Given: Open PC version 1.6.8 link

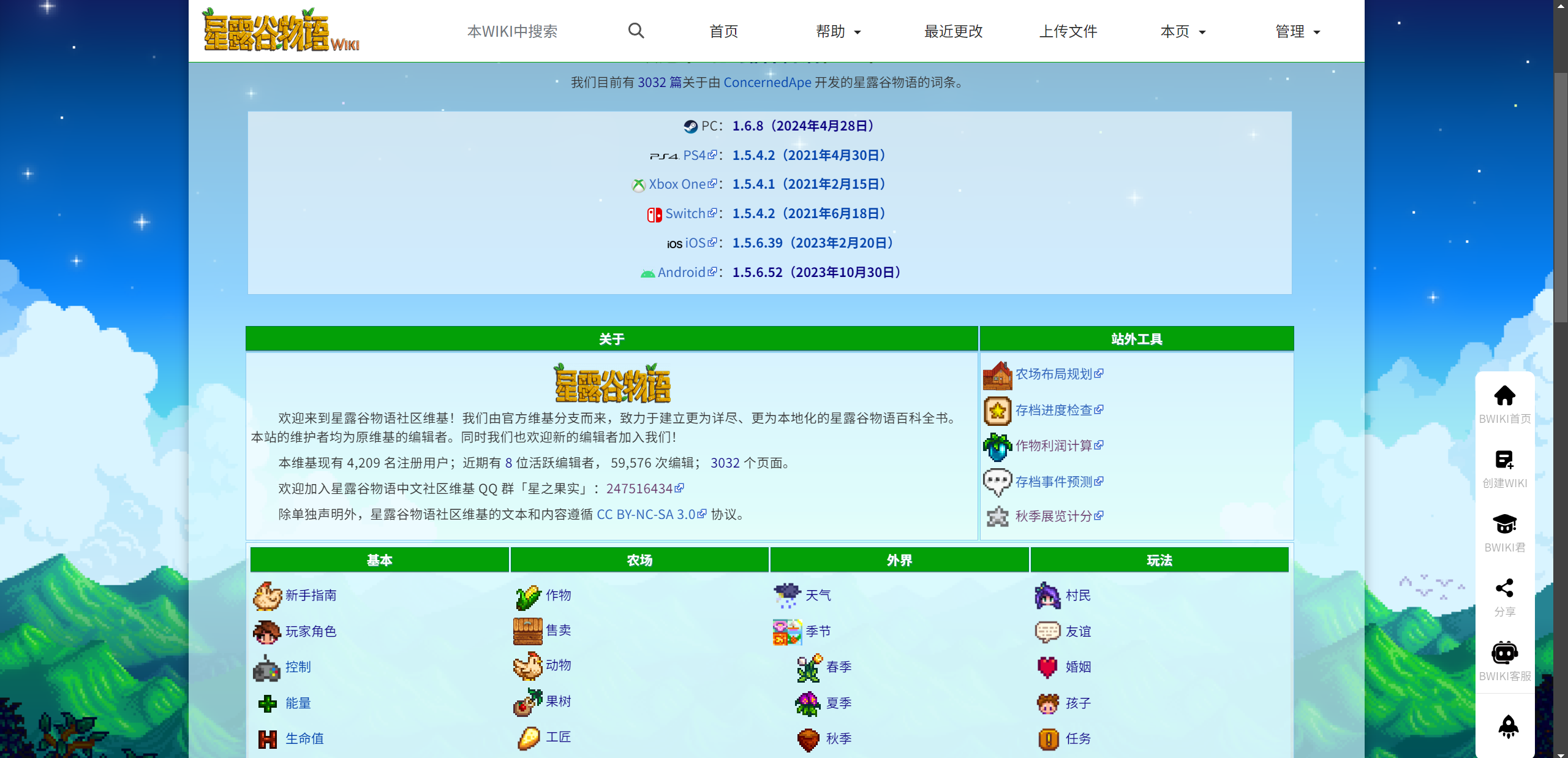Looking at the screenshot, I should coord(806,126).
